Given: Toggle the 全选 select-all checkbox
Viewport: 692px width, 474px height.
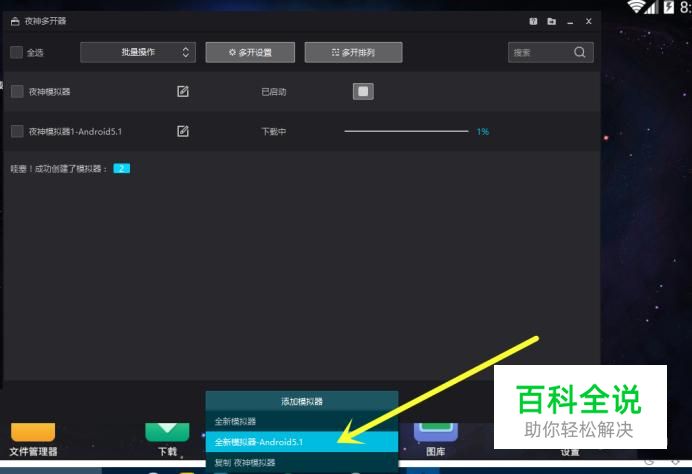Looking at the screenshot, I should click(x=16, y=52).
